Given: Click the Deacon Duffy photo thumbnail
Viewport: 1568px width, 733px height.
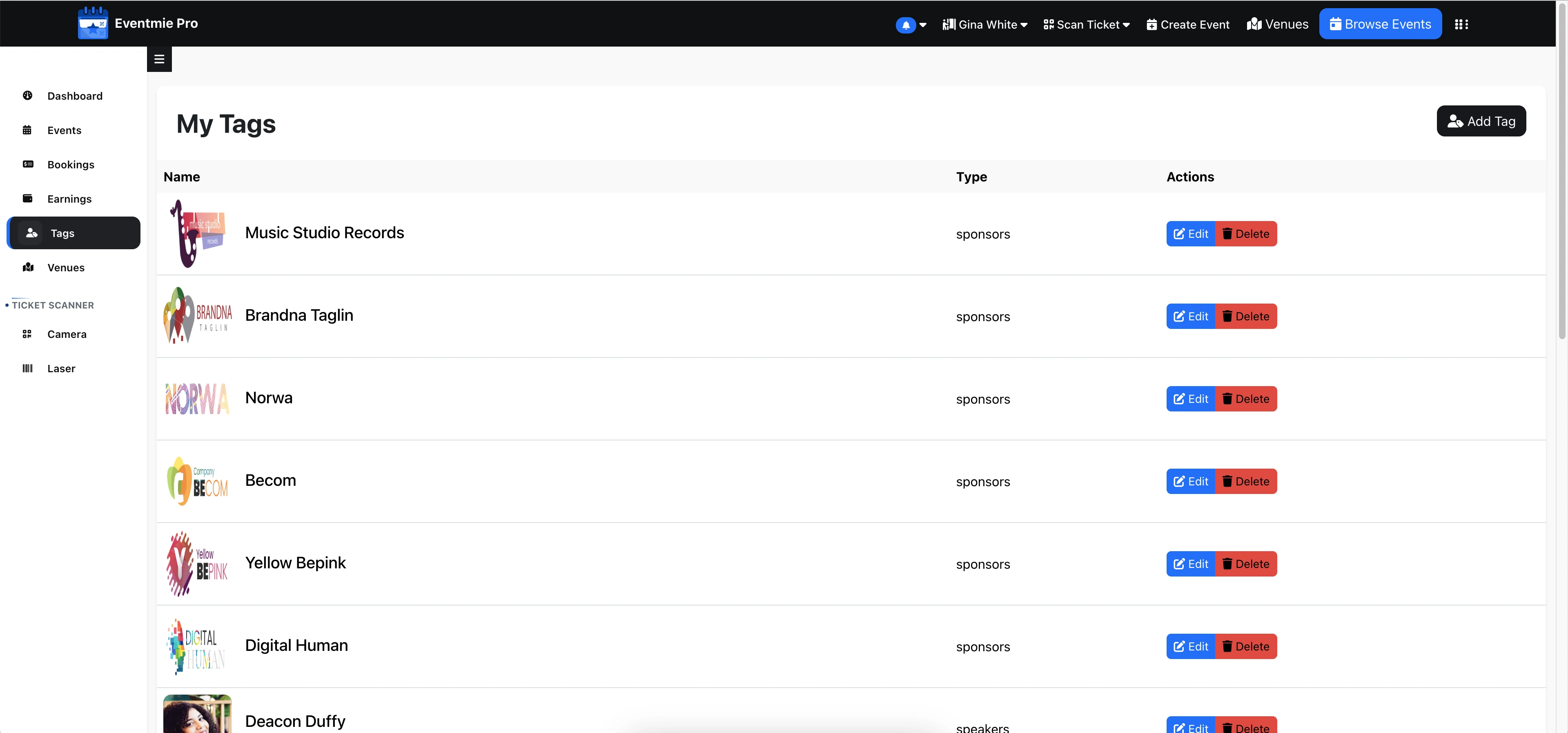Looking at the screenshot, I should (197, 713).
